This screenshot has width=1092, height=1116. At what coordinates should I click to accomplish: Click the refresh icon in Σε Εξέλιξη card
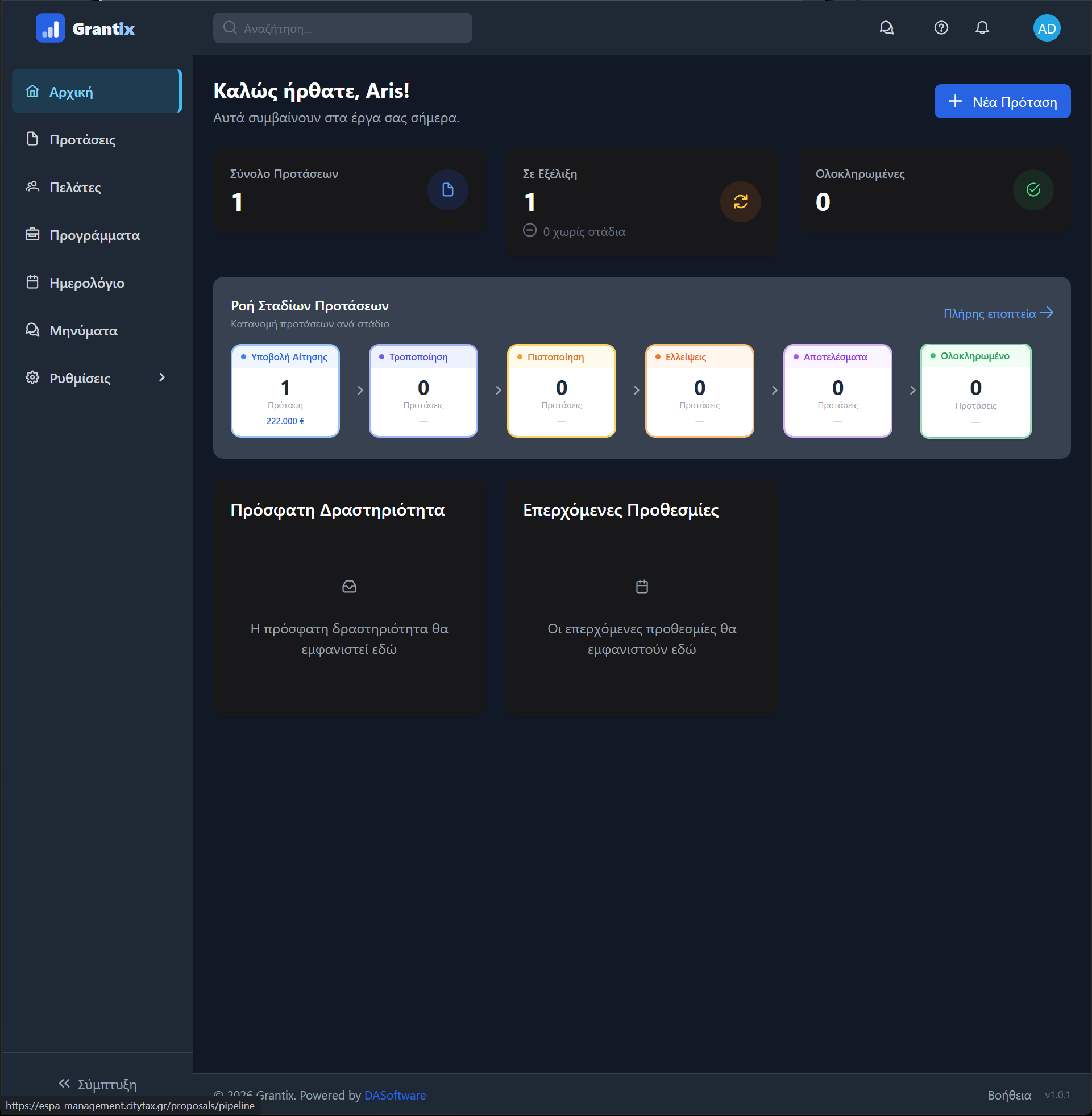[741, 202]
